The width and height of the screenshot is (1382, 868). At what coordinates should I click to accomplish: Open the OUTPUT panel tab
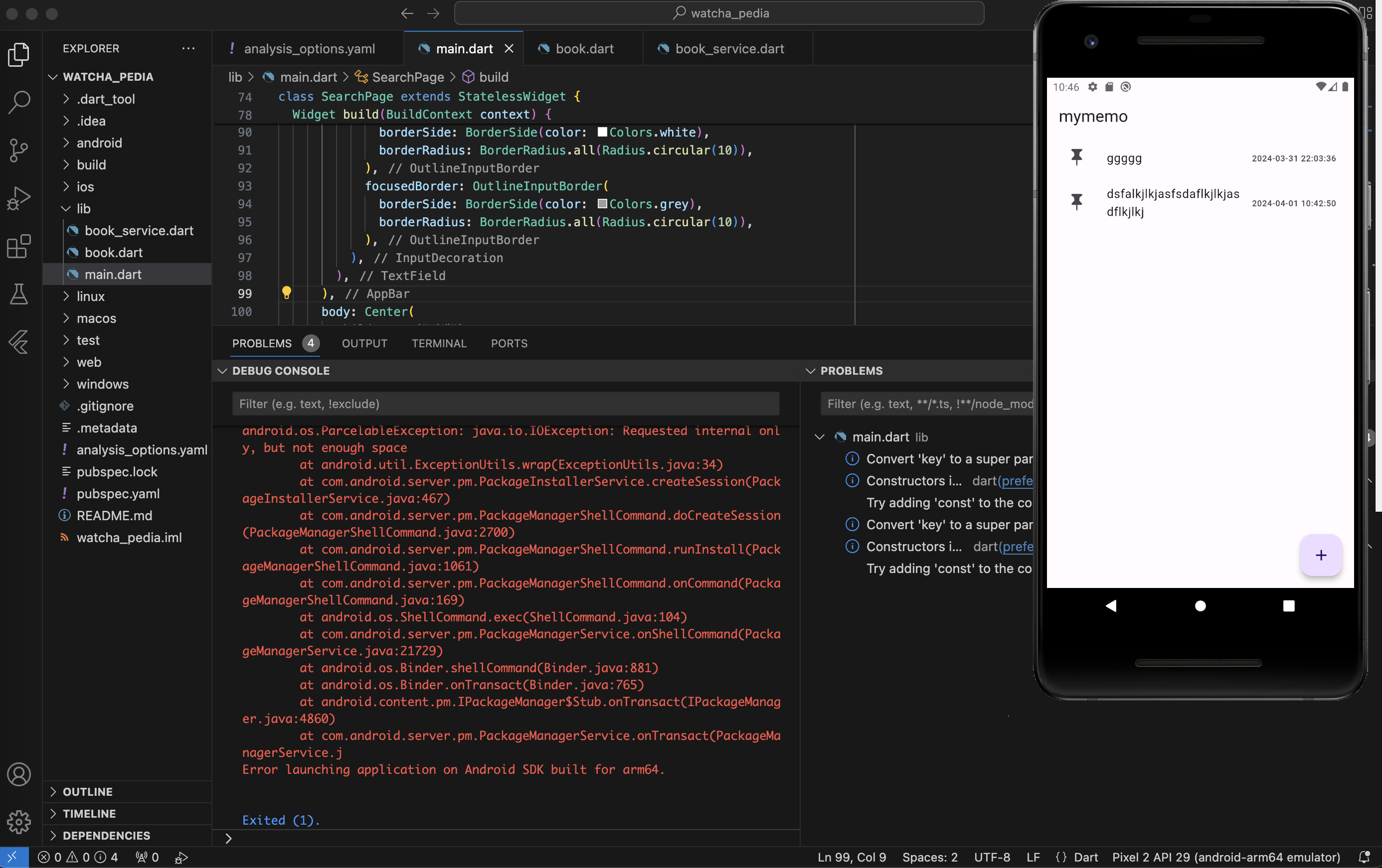(364, 343)
